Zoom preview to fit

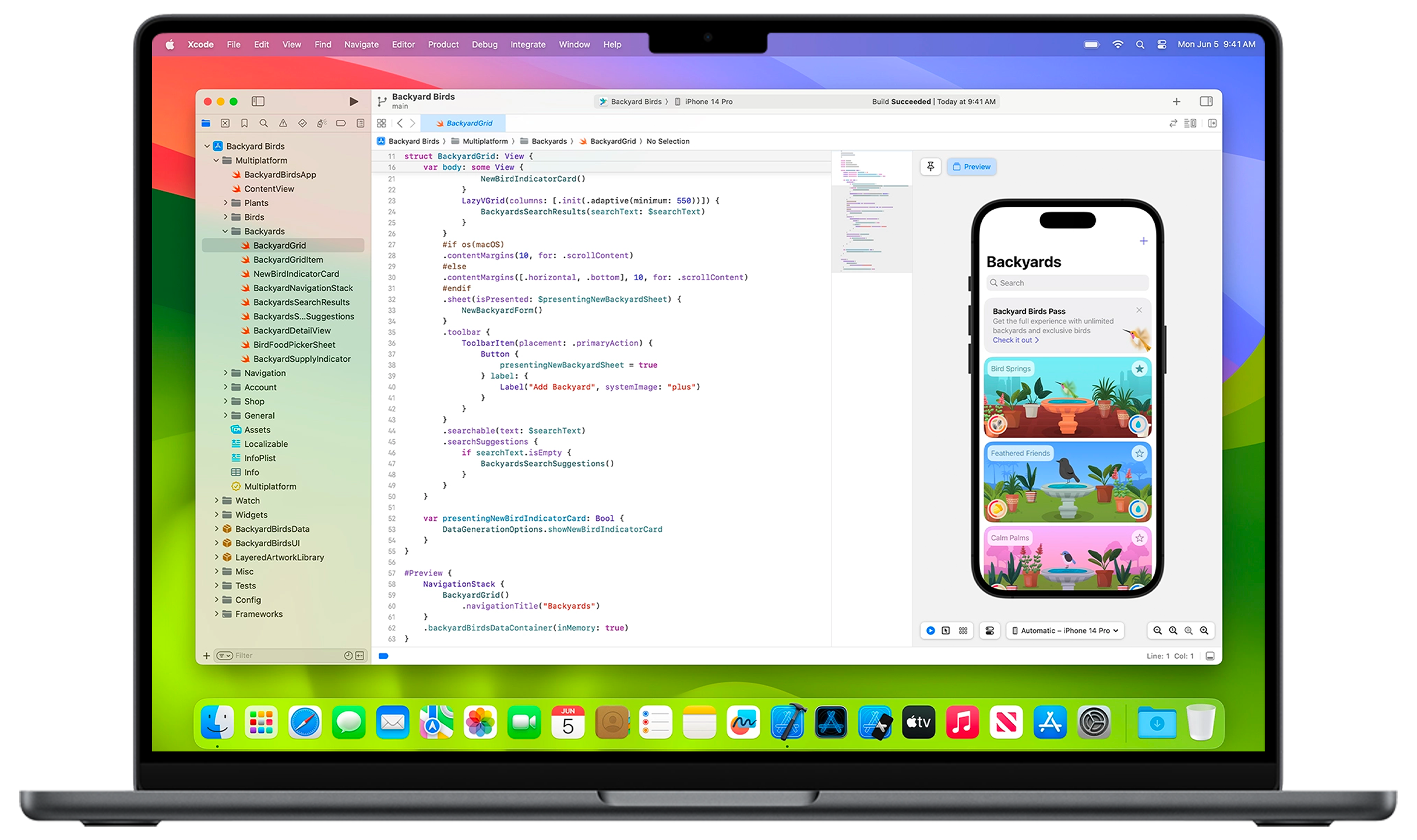[x=1189, y=630]
